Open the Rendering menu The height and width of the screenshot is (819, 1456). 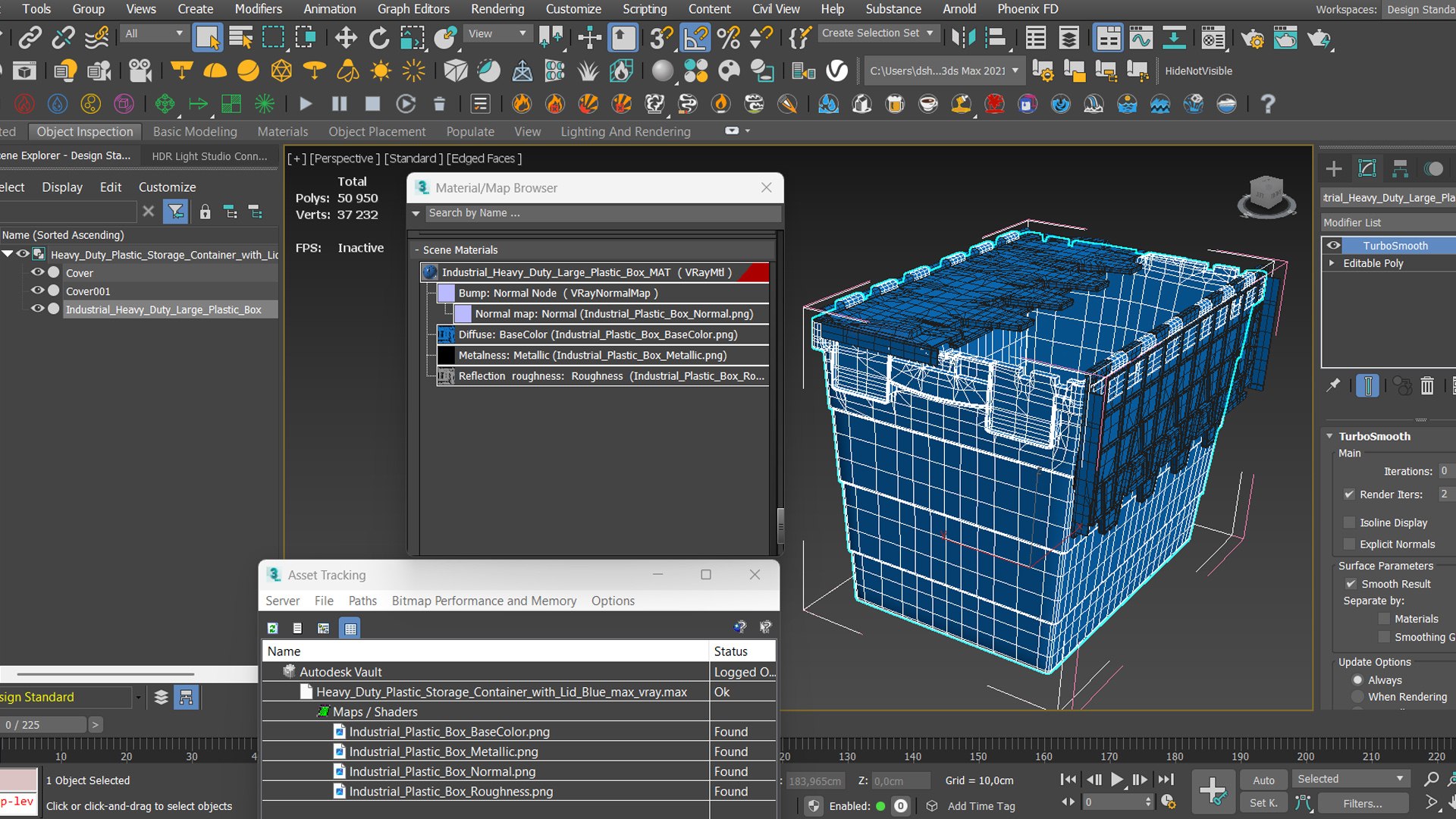click(x=497, y=9)
